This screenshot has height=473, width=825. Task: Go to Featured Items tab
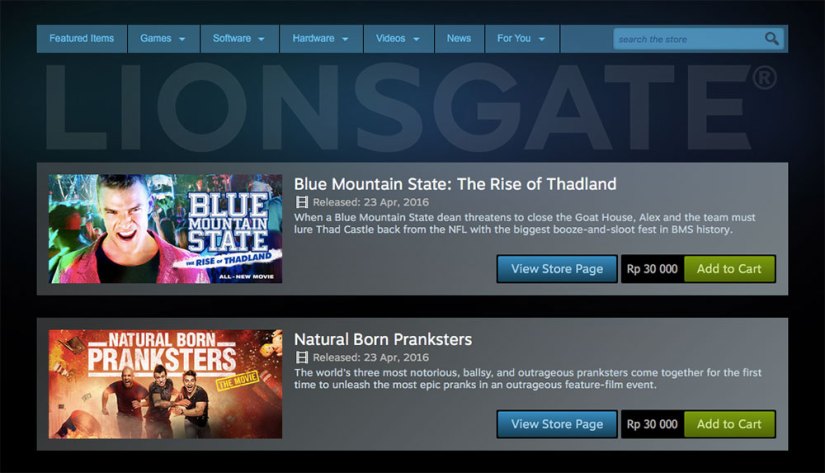pos(82,38)
